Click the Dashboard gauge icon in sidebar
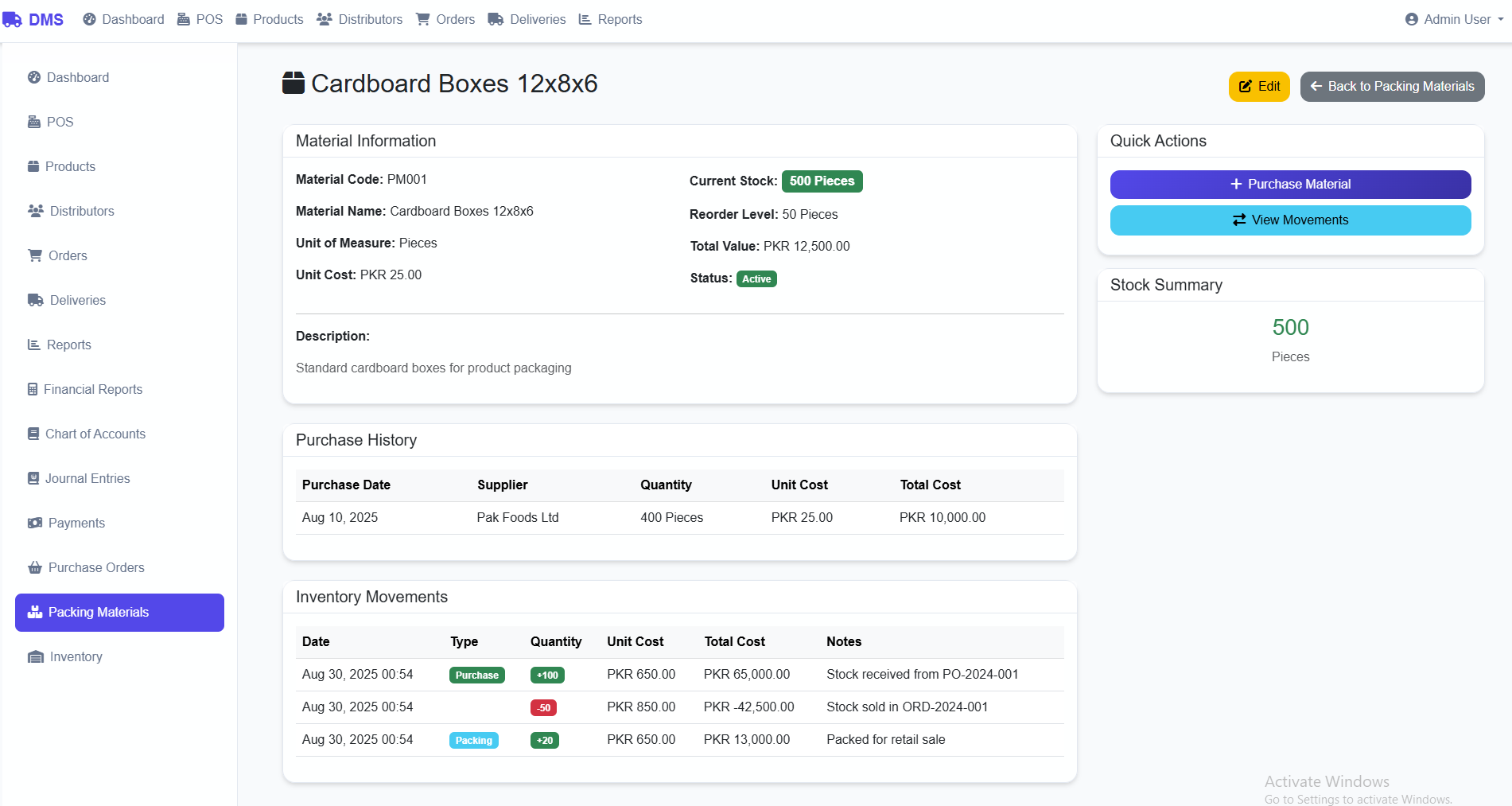Viewport: 1512px width, 806px height. (x=34, y=77)
